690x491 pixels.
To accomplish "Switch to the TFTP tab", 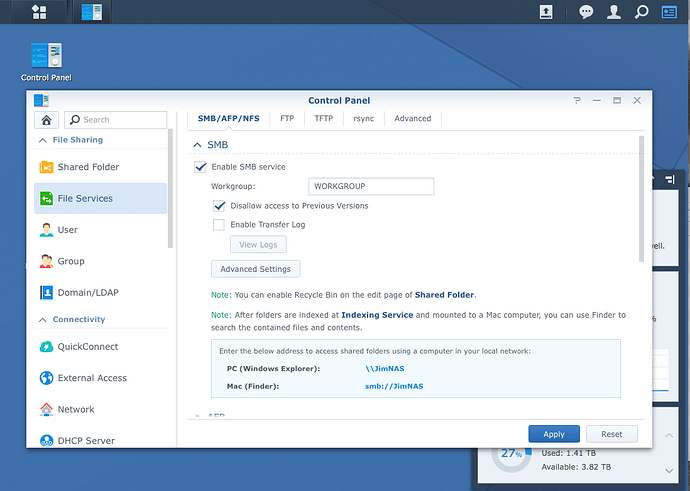I will [x=323, y=118].
